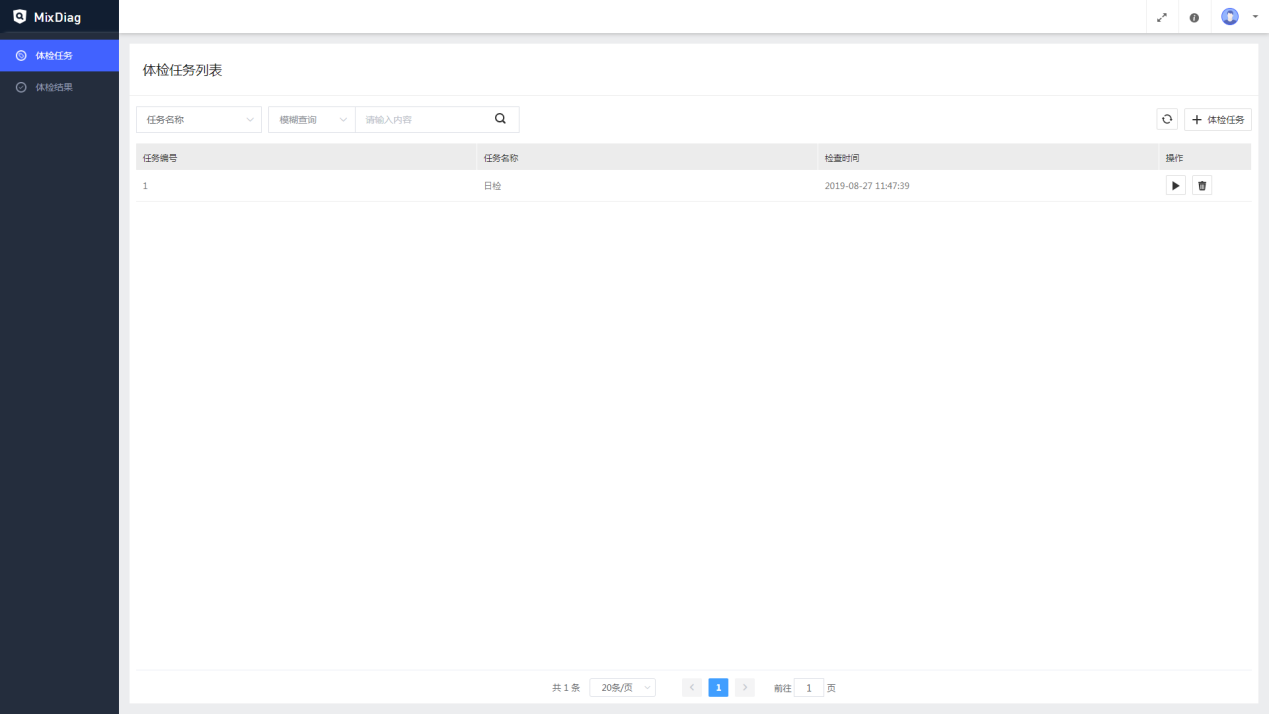Go to page 1 in pagination
The image size is (1269, 714).
pyautogui.click(x=718, y=688)
